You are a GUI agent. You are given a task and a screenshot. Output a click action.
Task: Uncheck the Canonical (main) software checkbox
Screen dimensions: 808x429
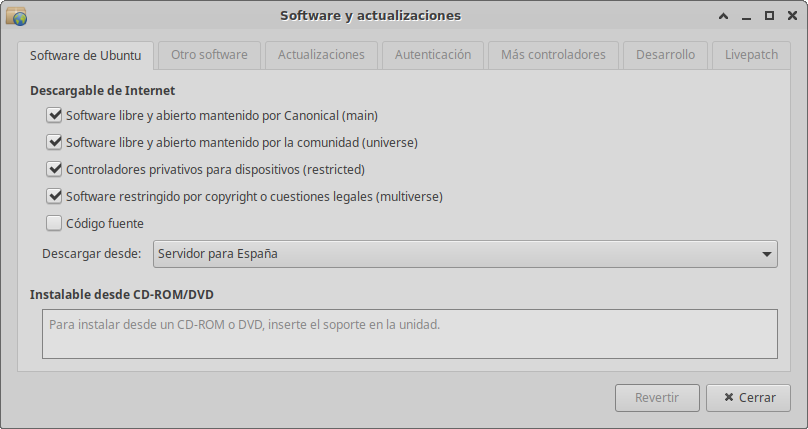coord(54,115)
